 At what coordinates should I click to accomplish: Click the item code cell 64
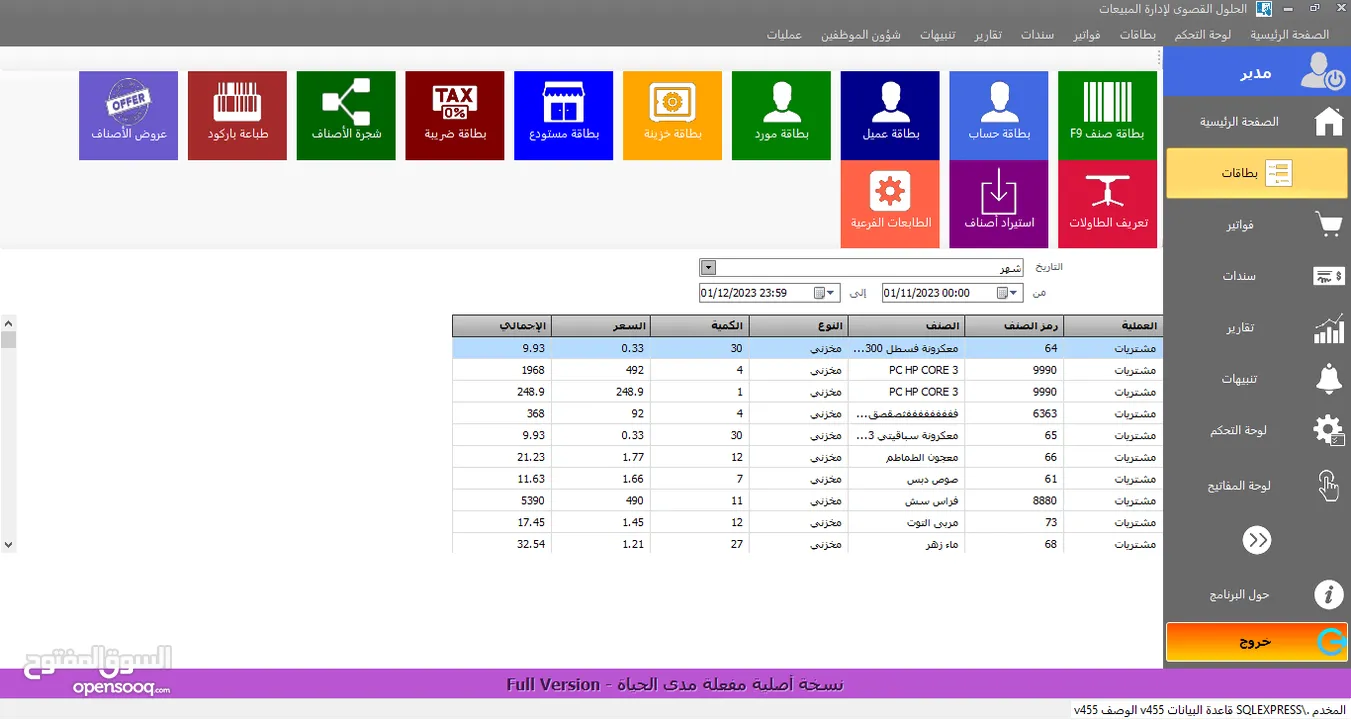coord(1014,348)
